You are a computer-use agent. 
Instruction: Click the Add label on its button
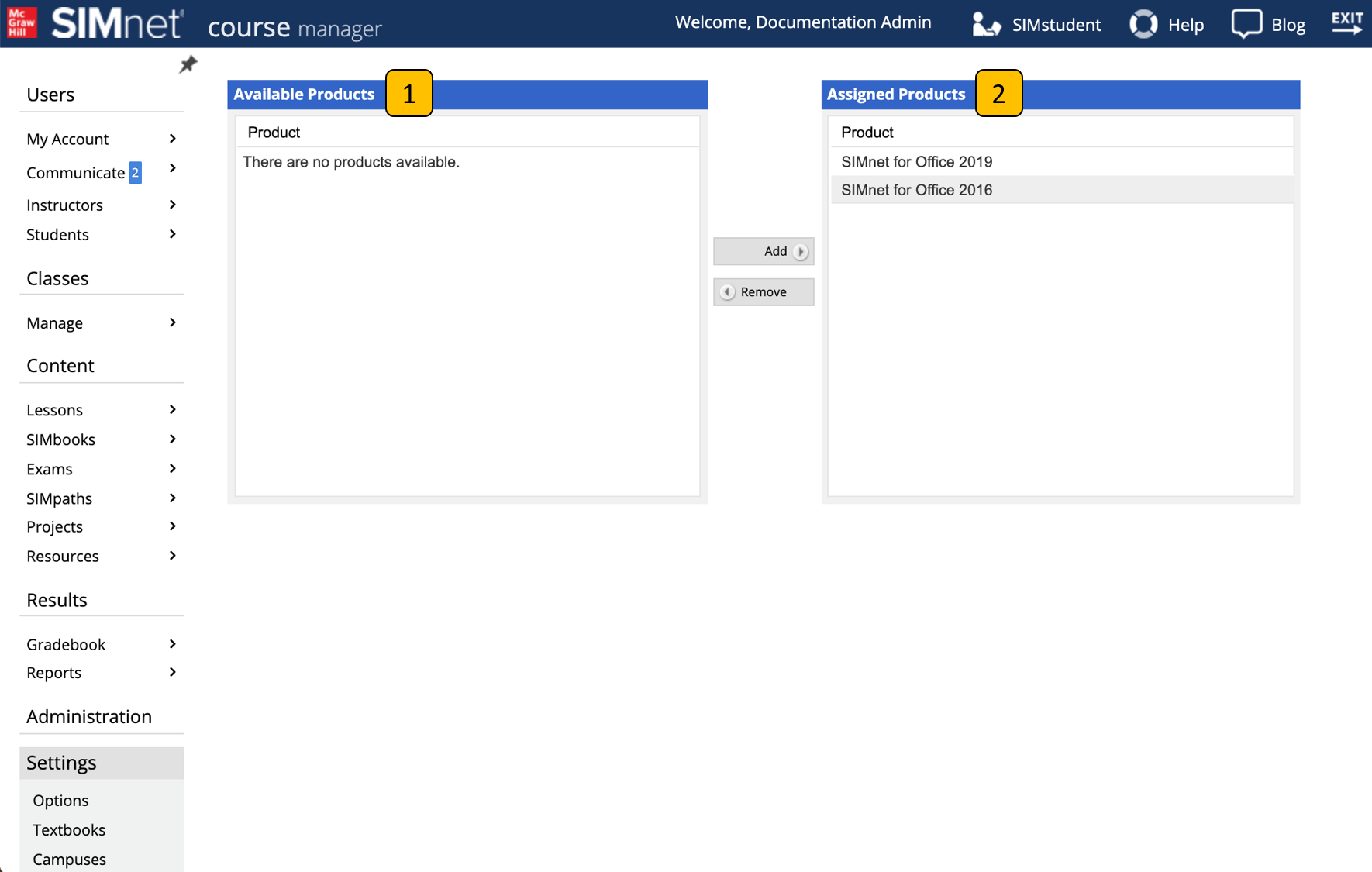[x=775, y=251]
